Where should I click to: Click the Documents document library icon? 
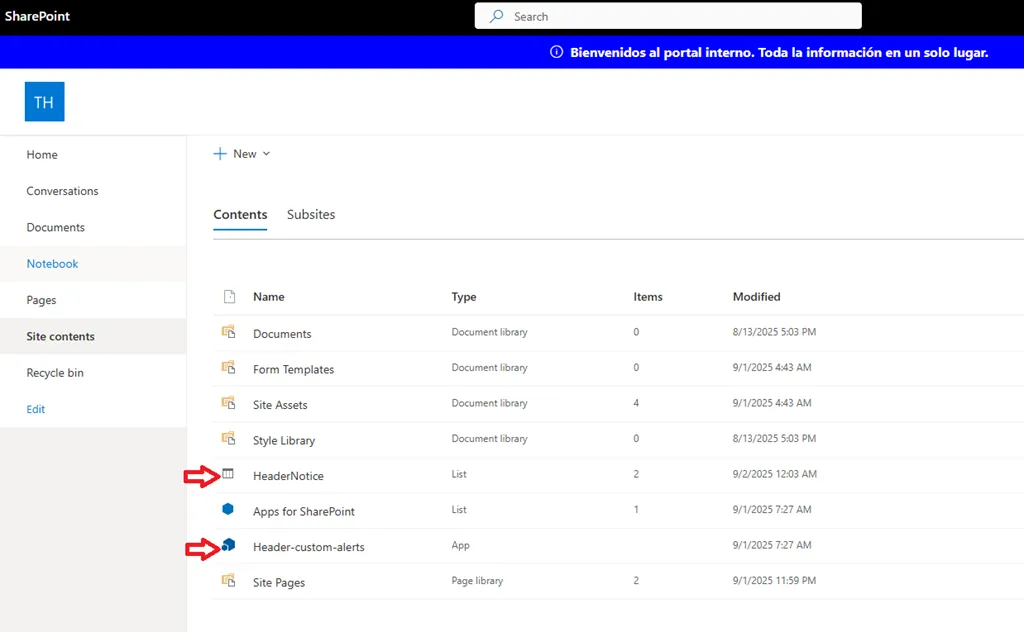pos(228,332)
